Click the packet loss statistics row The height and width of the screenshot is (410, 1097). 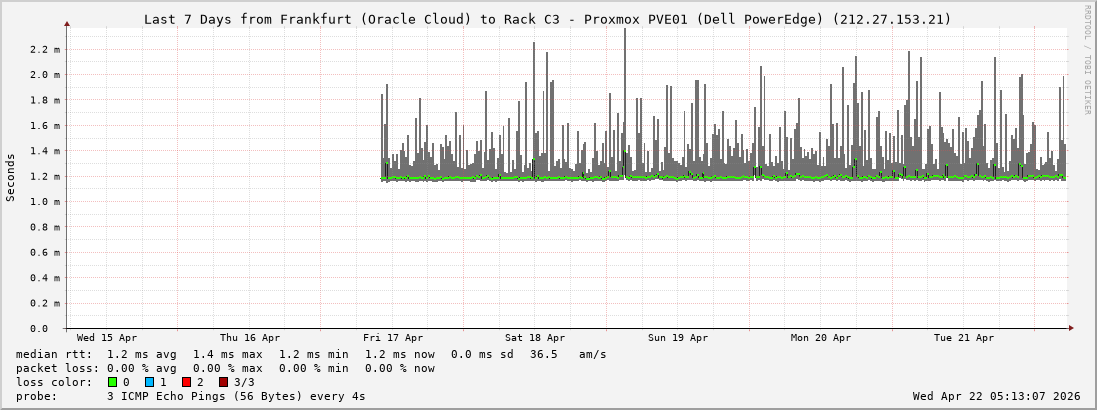point(225,368)
